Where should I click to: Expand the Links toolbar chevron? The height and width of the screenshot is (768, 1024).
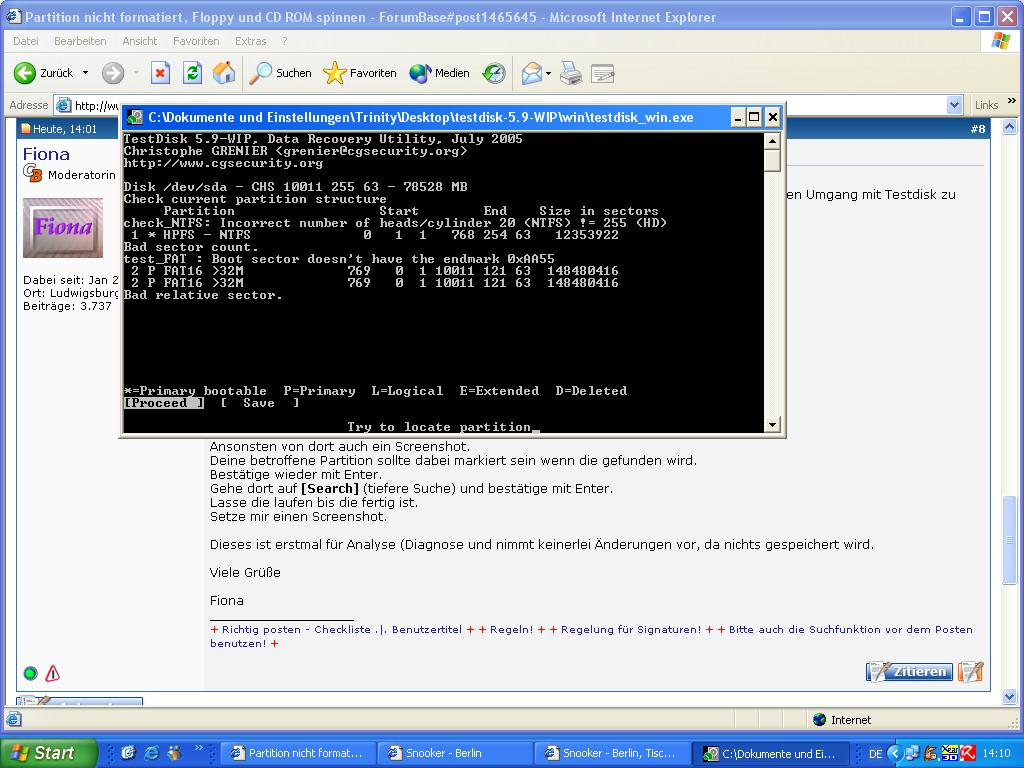[x=1012, y=101]
